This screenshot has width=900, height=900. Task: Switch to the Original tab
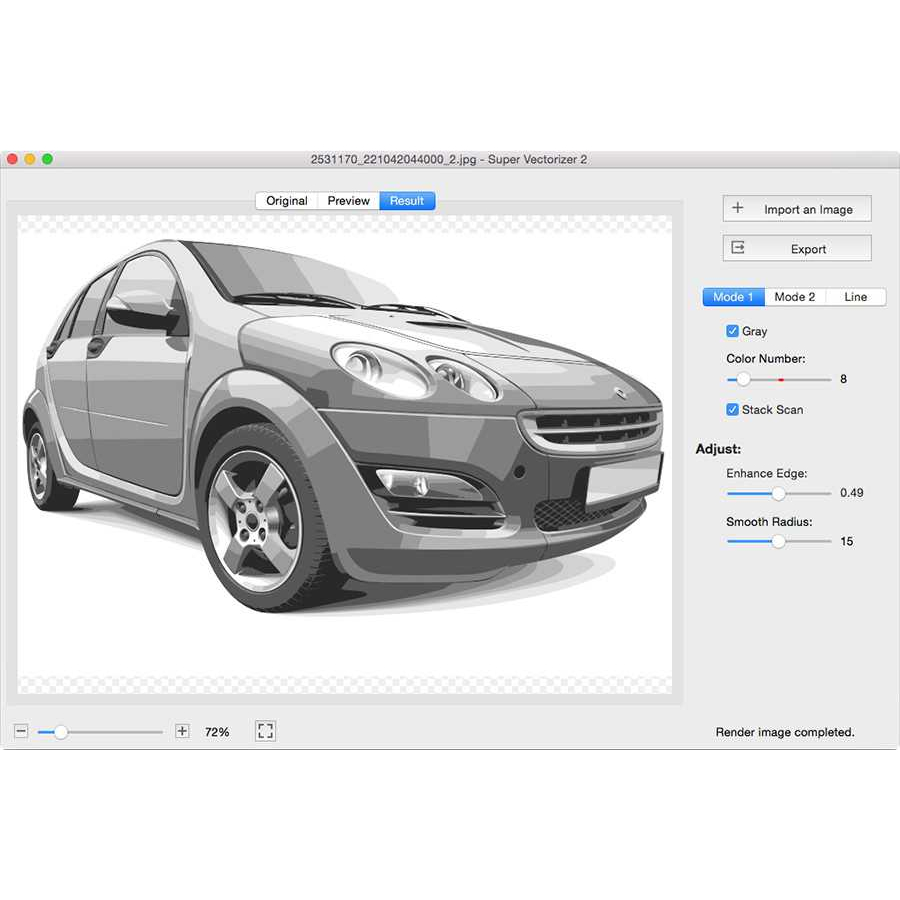287,201
